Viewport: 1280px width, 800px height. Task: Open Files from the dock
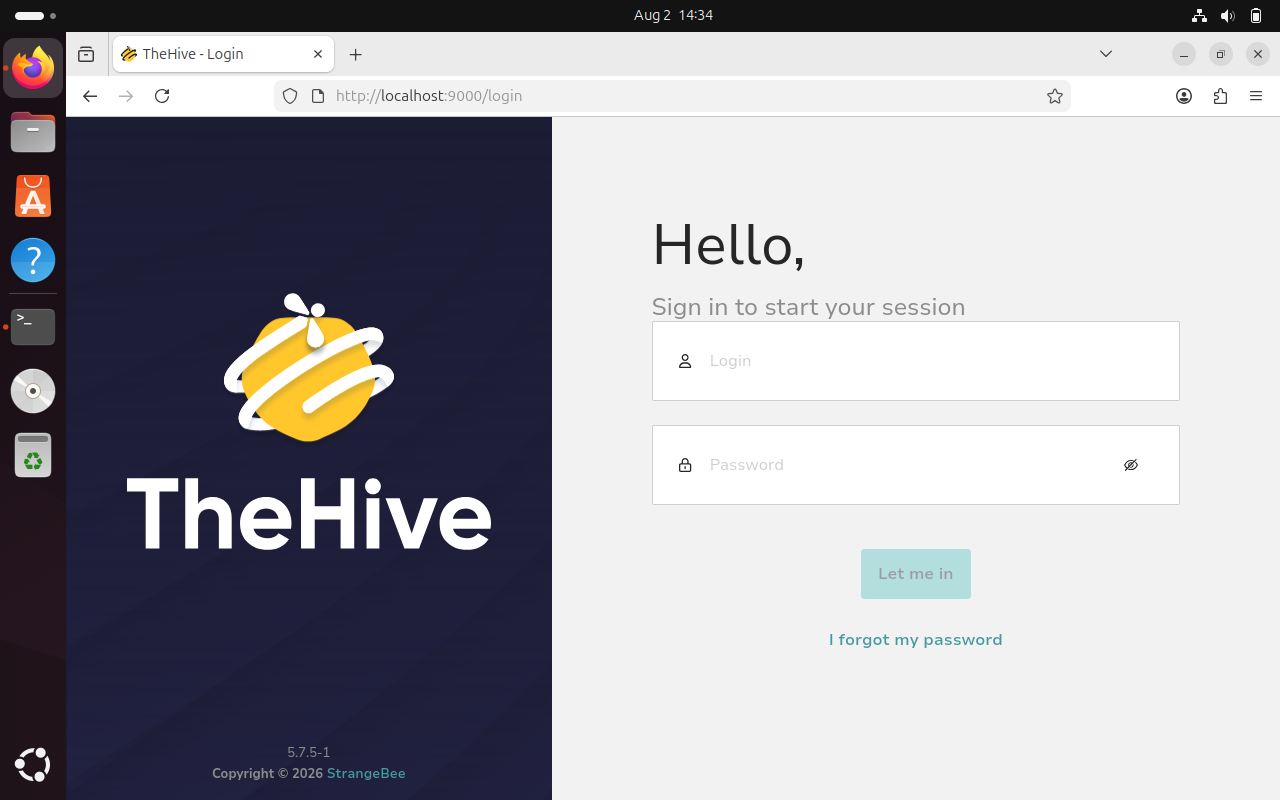pyautogui.click(x=33, y=132)
